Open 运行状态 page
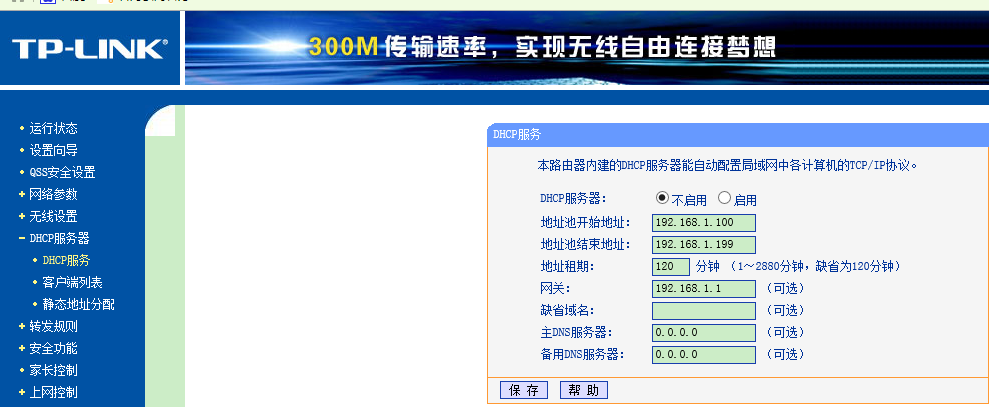Screen dimensions: 989x407 tap(53, 128)
